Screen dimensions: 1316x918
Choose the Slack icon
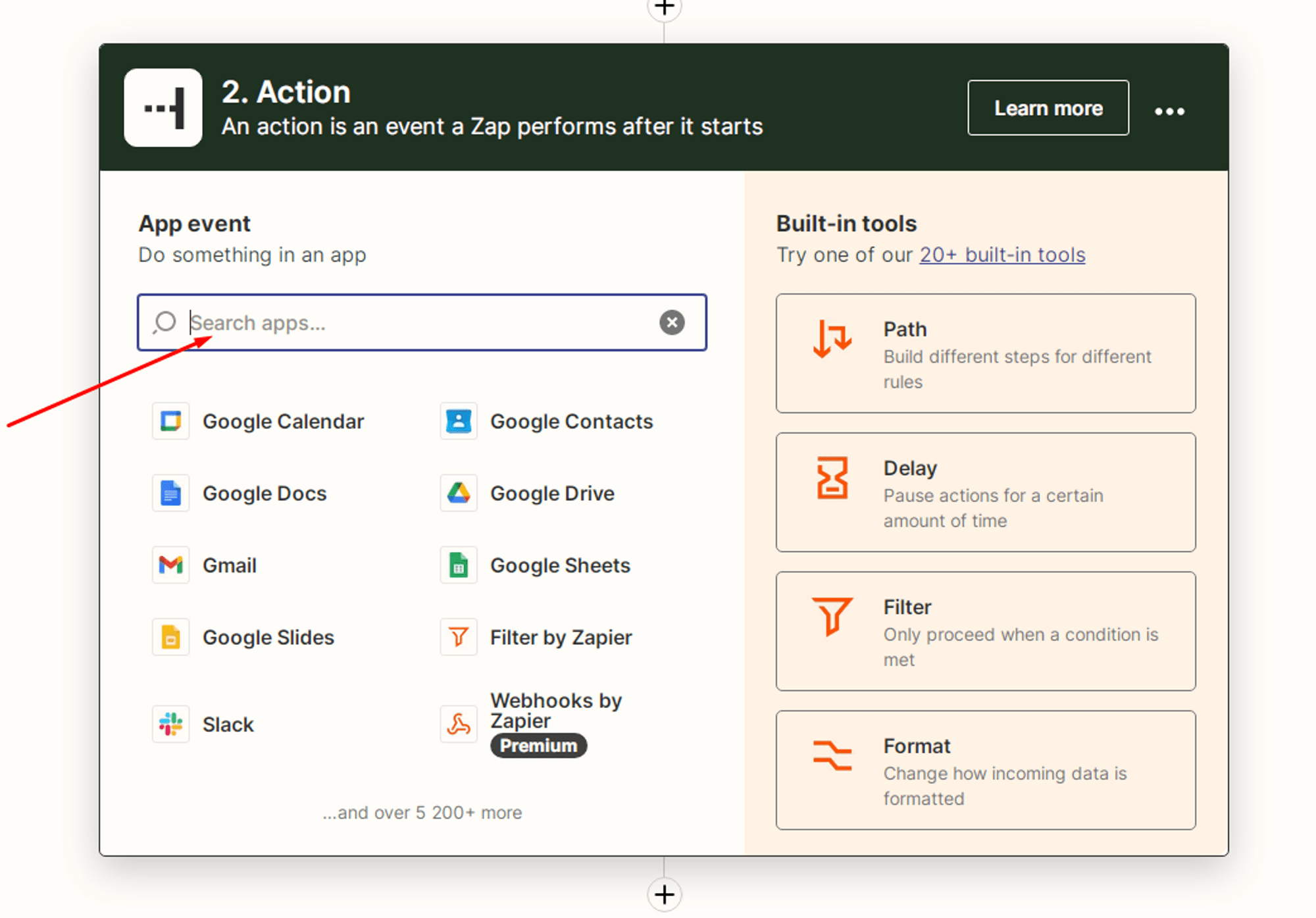coord(170,725)
